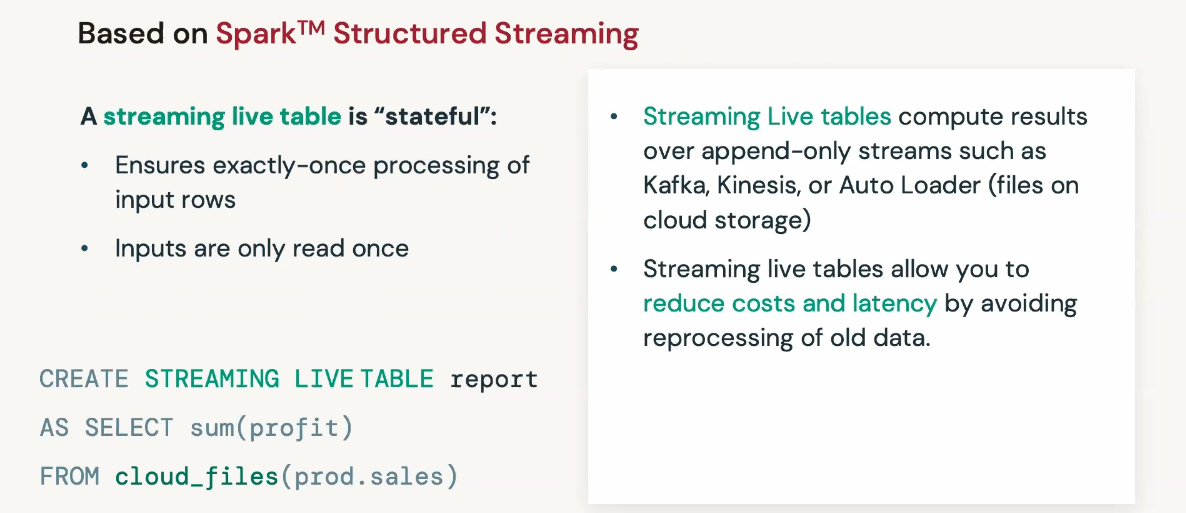Click '(prod.sales)' argument in the code
The width and height of the screenshot is (1186, 513).
pyautogui.click(x=368, y=478)
